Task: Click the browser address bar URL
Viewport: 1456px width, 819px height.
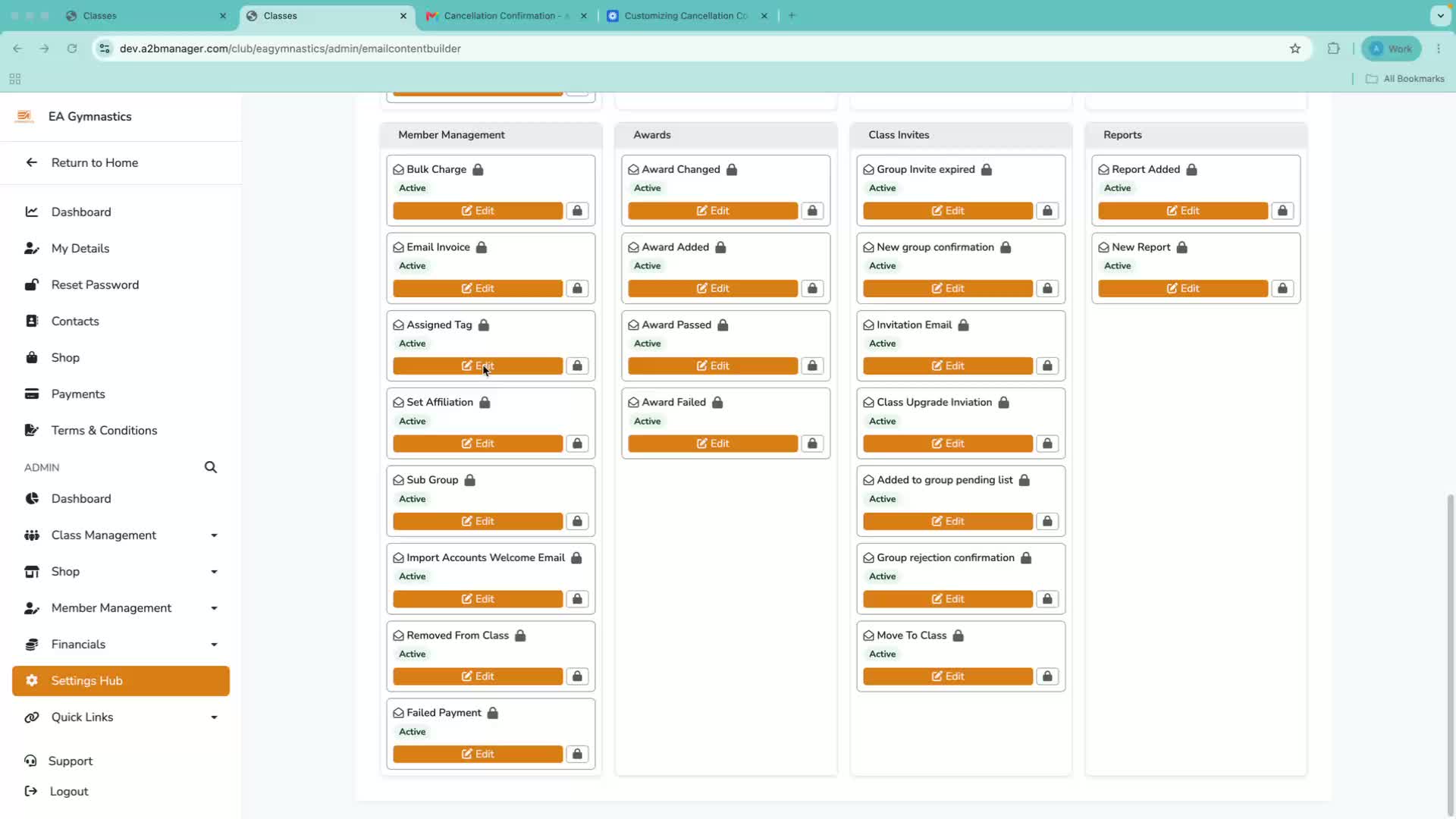Action: (x=290, y=49)
